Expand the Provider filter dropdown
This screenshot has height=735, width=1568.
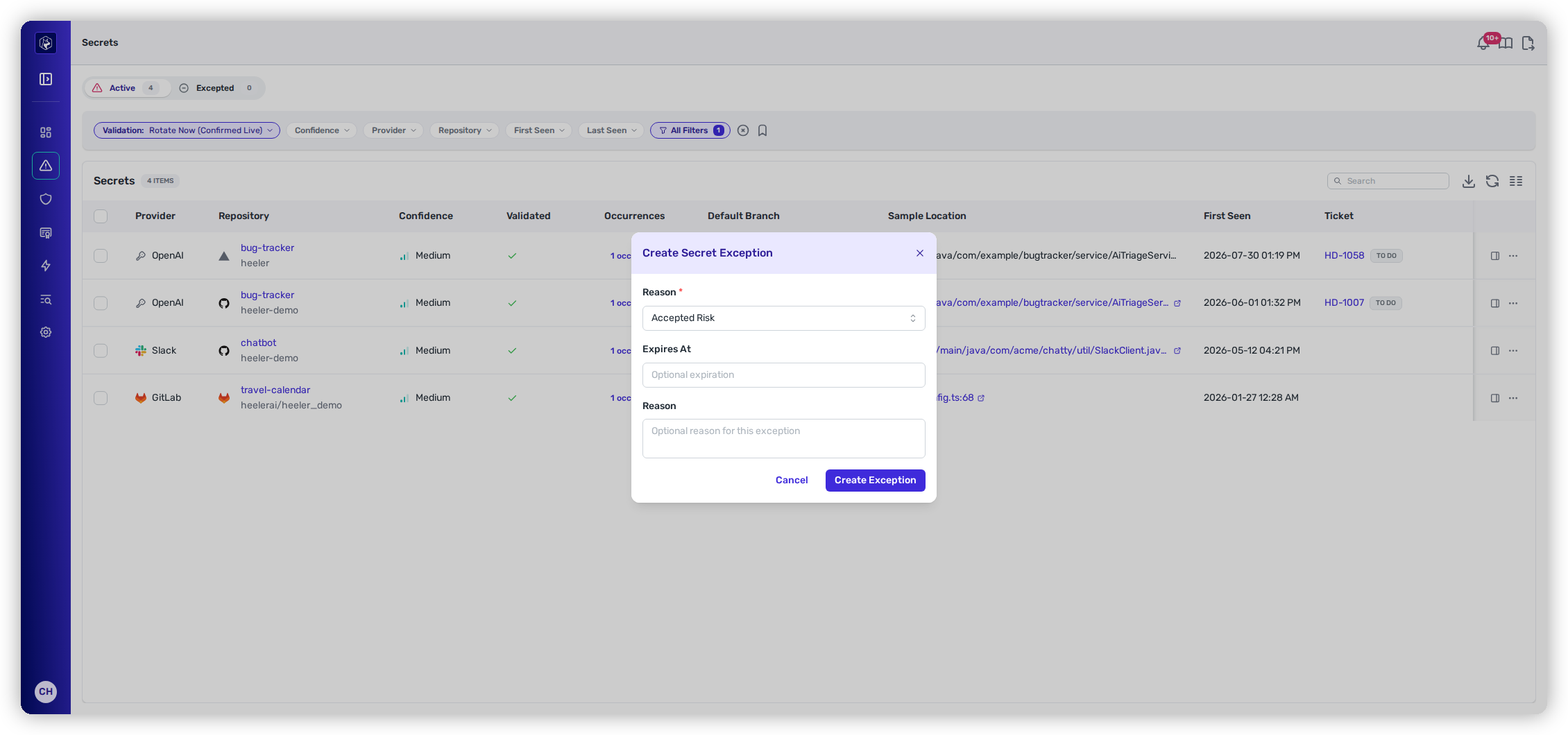[393, 130]
